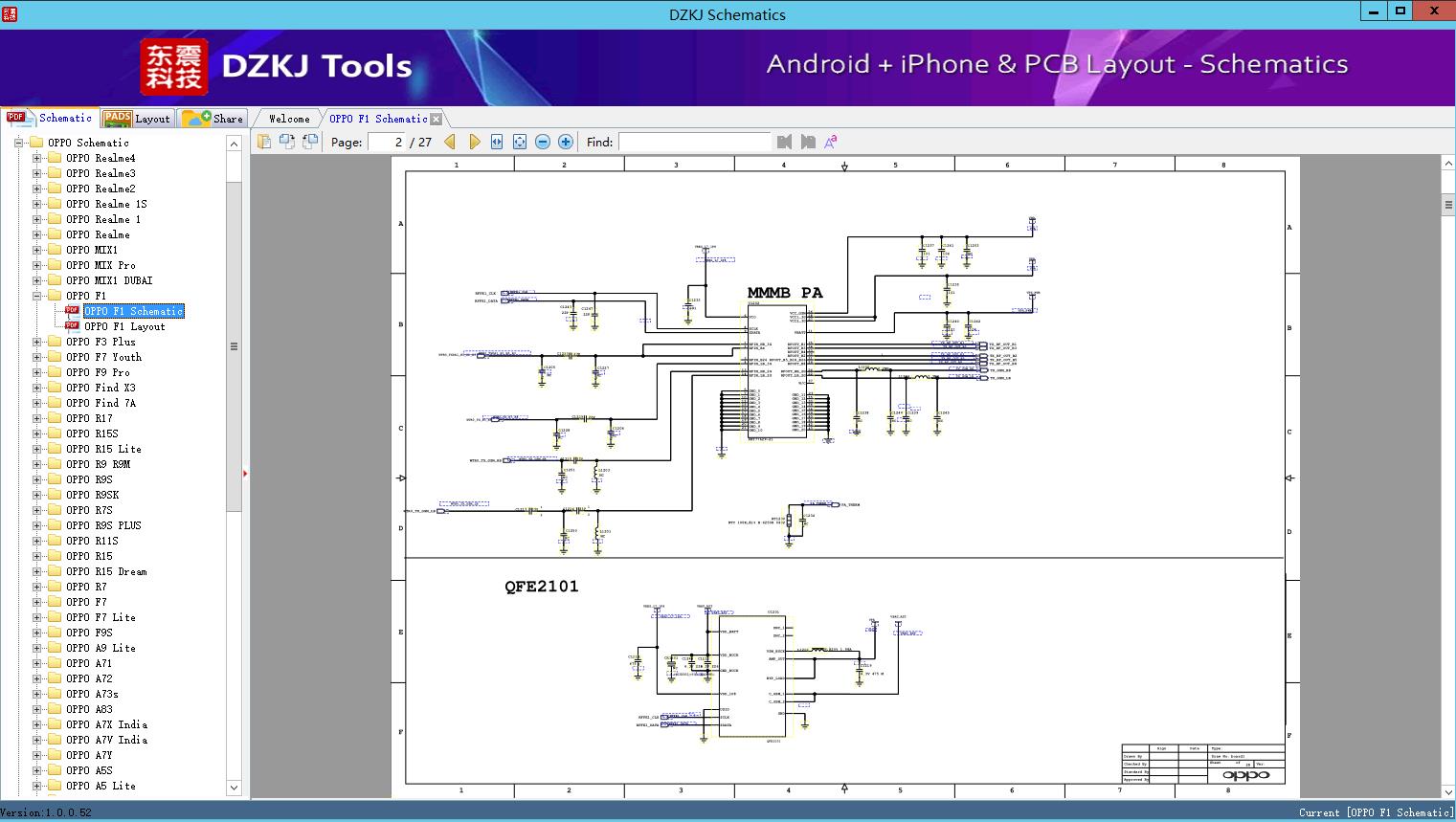Select the OPPO F9 Pro tree item
Image resolution: width=1456 pixels, height=822 pixels.
[x=98, y=372]
